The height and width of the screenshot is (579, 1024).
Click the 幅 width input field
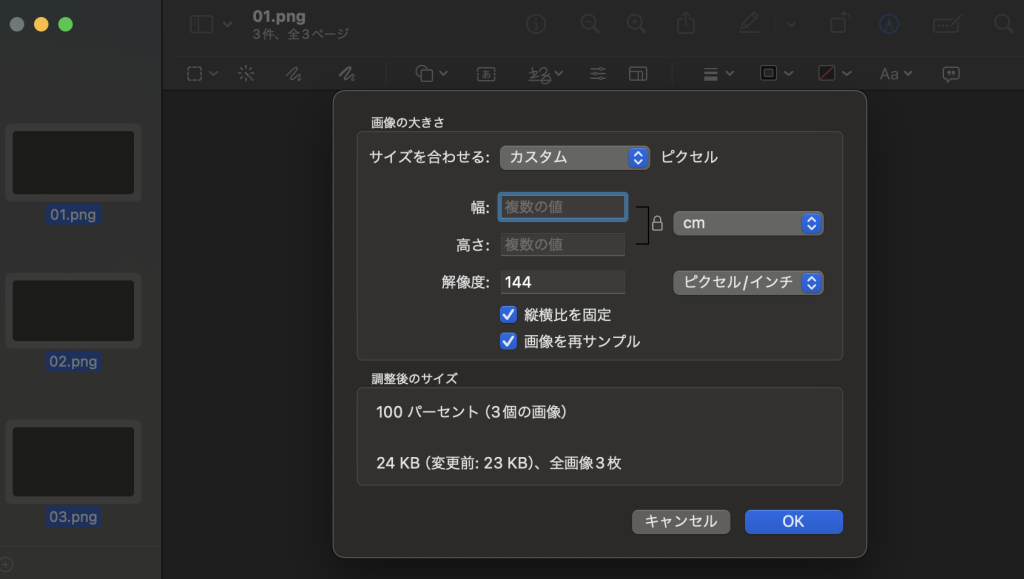coord(563,207)
